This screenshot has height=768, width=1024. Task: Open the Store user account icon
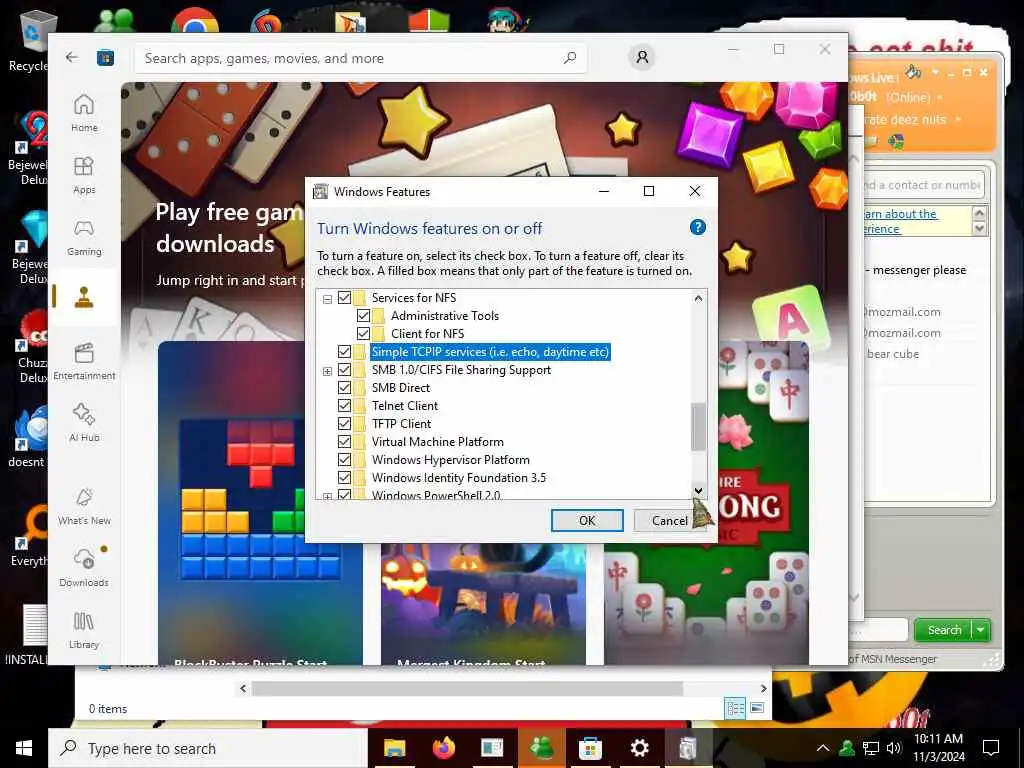(642, 57)
